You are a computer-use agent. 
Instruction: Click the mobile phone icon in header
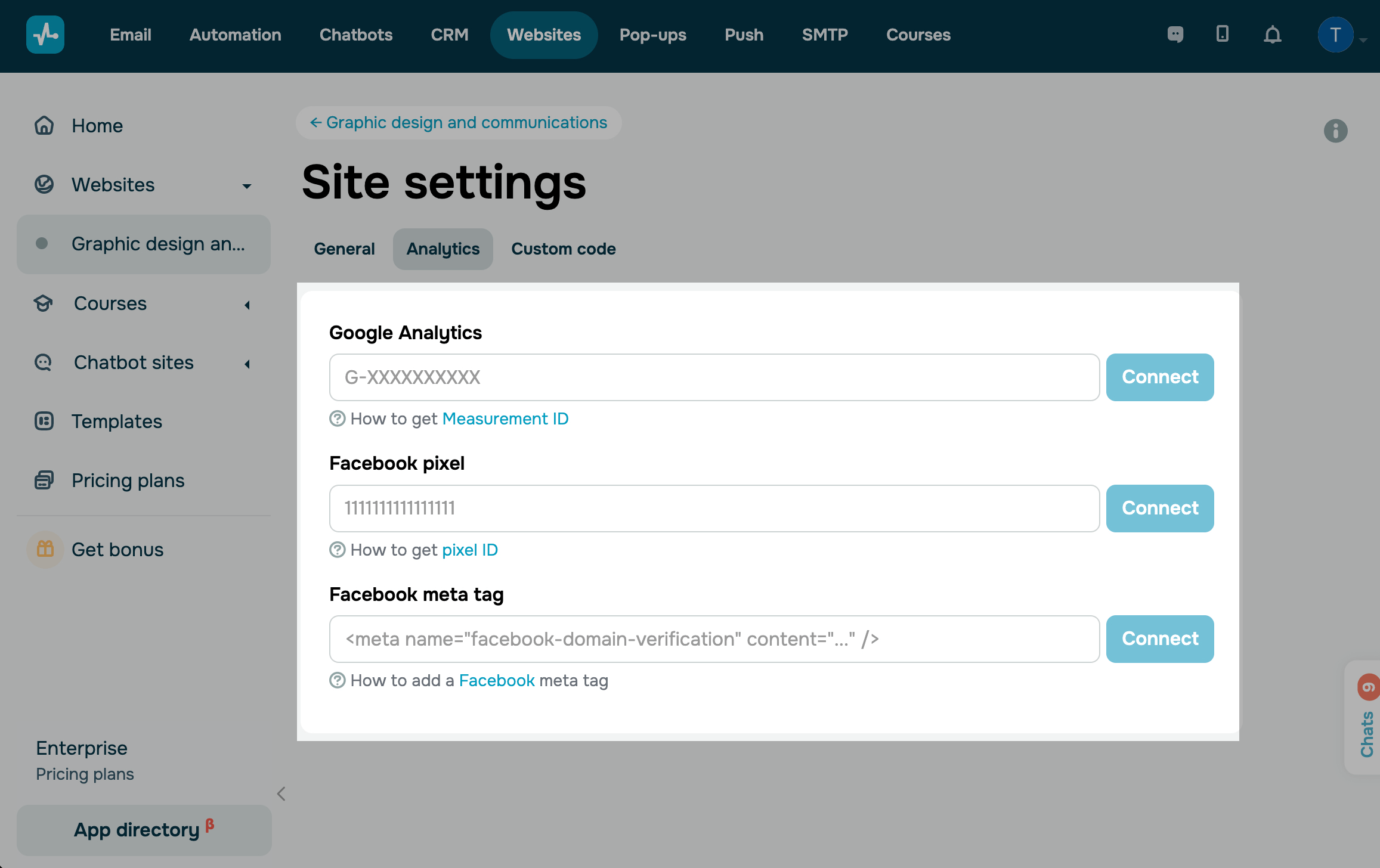[1222, 34]
